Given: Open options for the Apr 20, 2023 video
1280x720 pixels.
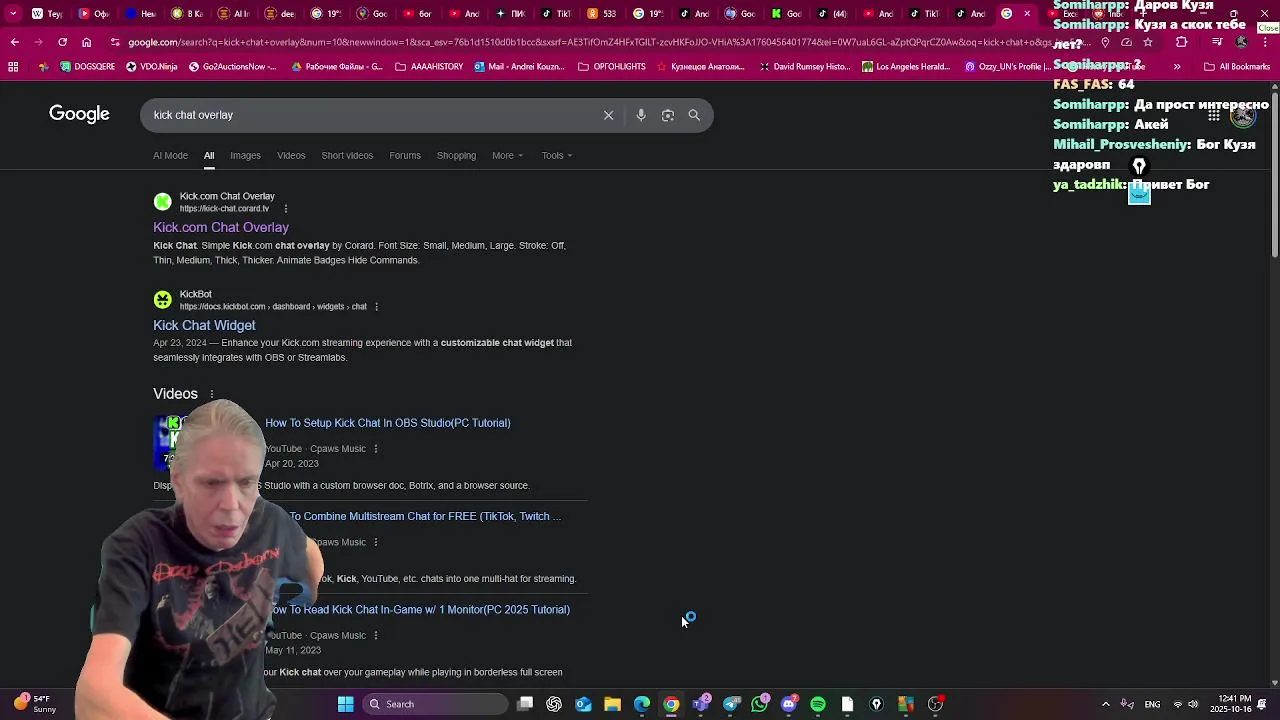Looking at the screenshot, I should point(376,449).
